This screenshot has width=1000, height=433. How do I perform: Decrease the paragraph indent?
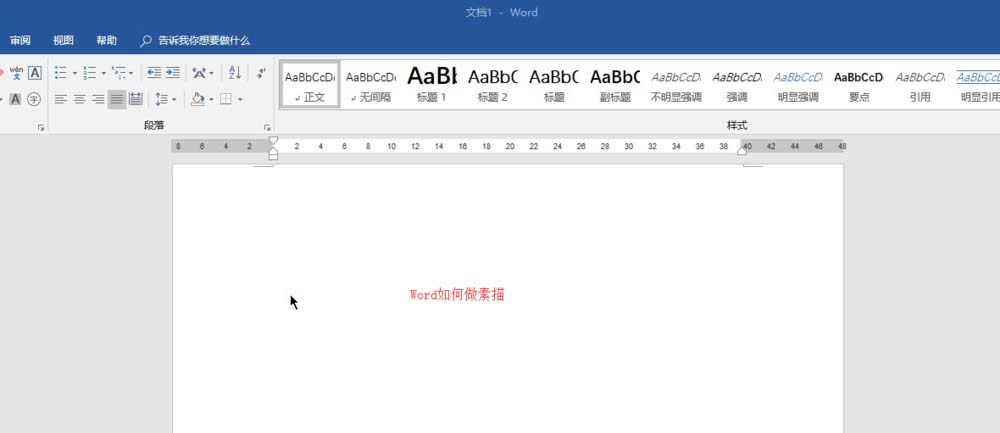[154, 73]
